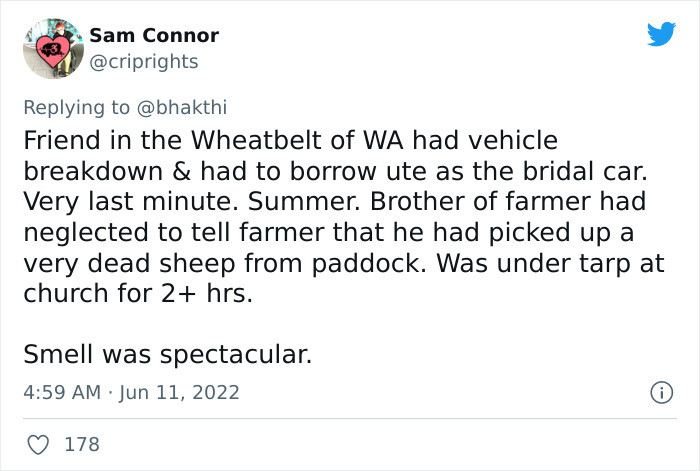Click the phrase 'picked up a'

click(562, 233)
